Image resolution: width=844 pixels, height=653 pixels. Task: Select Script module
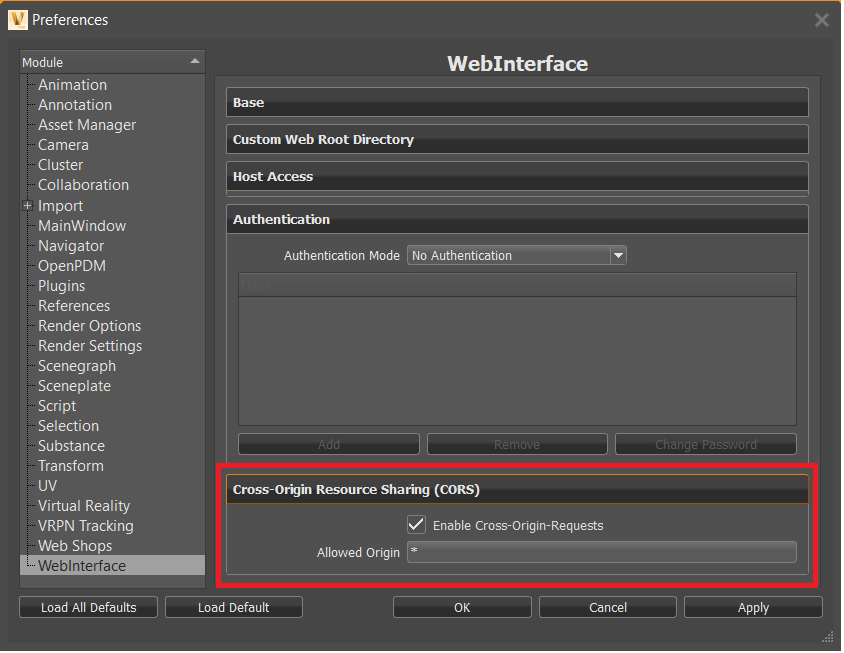pyautogui.click(x=57, y=406)
